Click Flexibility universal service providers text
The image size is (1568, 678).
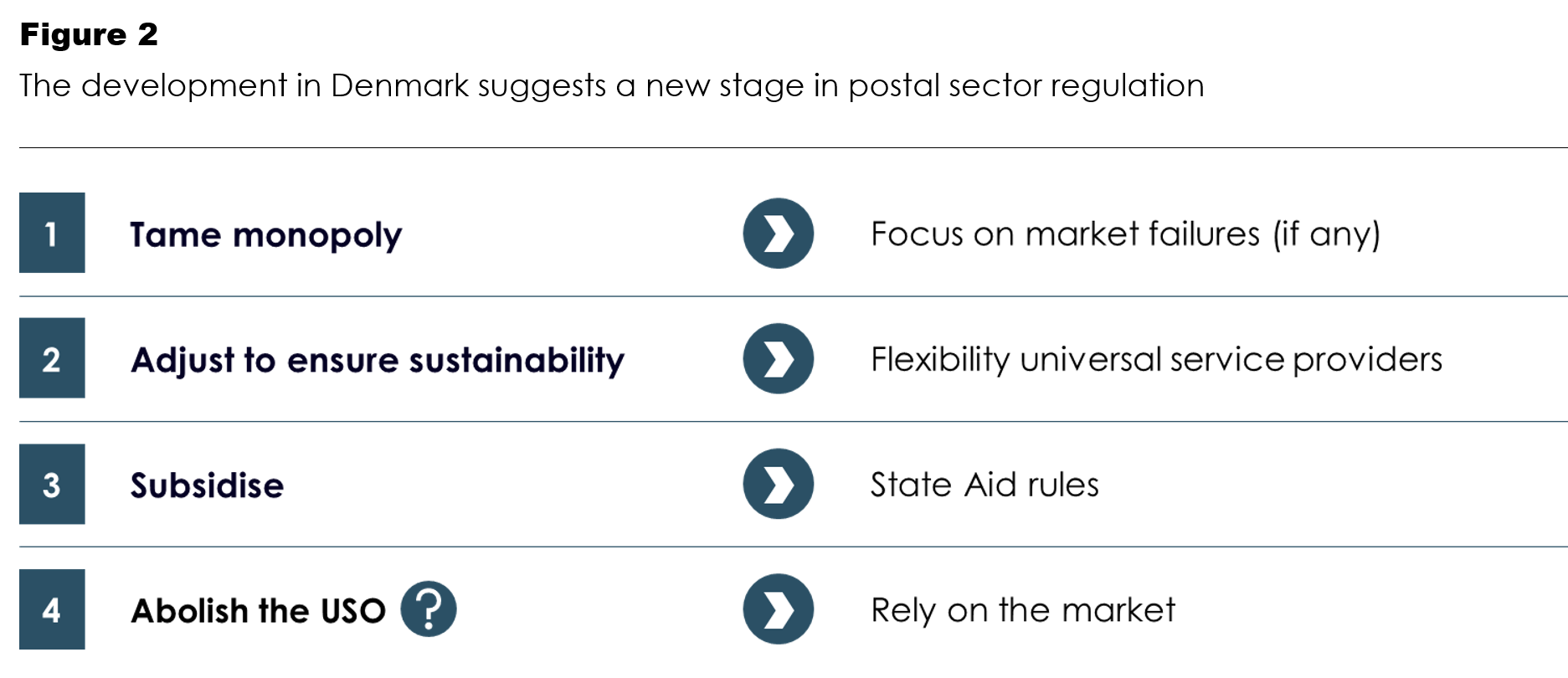click(x=1156, y=360)
